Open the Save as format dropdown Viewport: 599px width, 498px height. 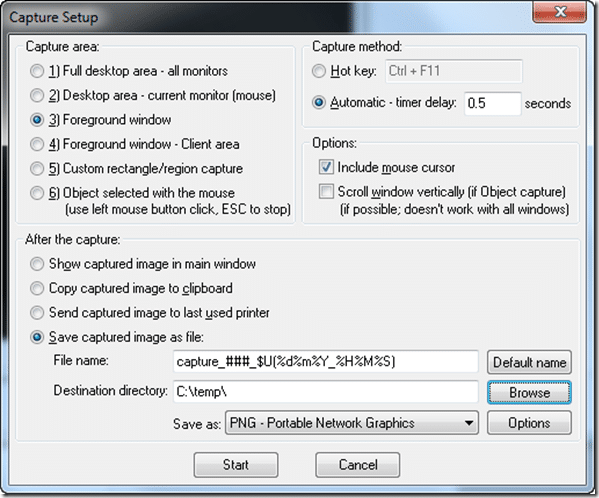point(352,423)
